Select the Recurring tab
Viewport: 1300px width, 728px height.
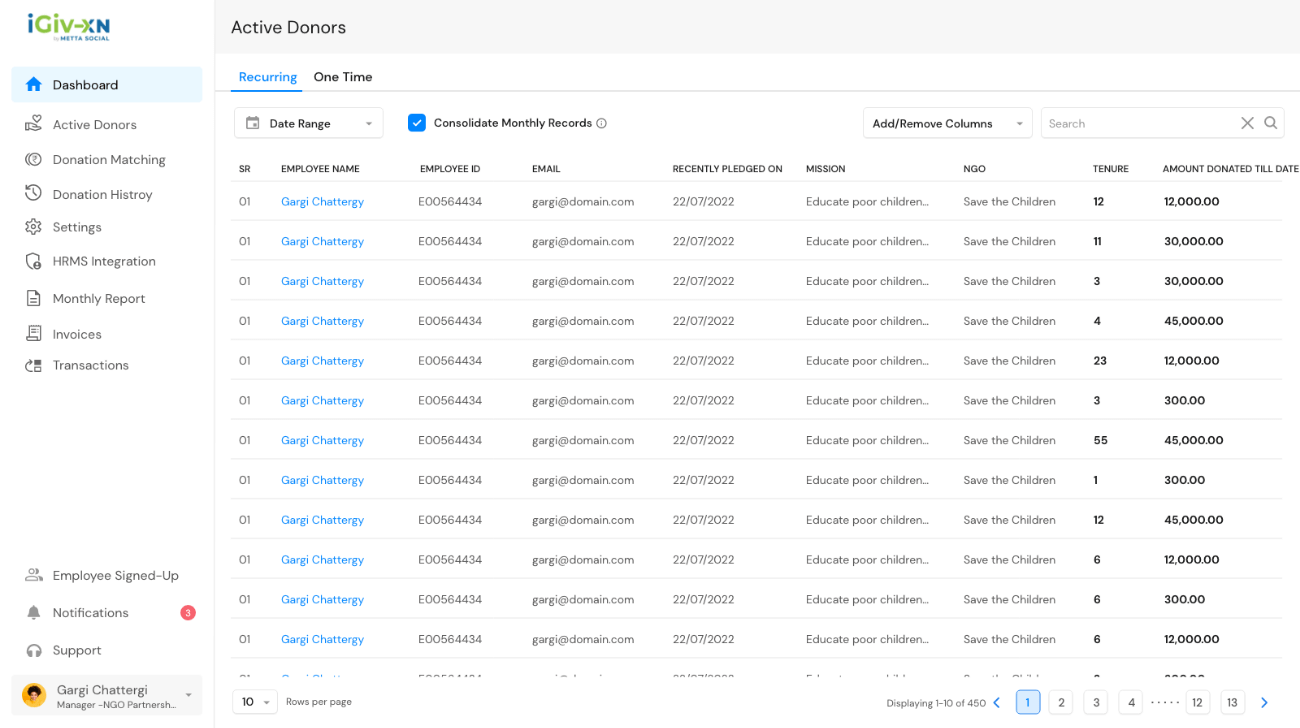pos(267,77)
